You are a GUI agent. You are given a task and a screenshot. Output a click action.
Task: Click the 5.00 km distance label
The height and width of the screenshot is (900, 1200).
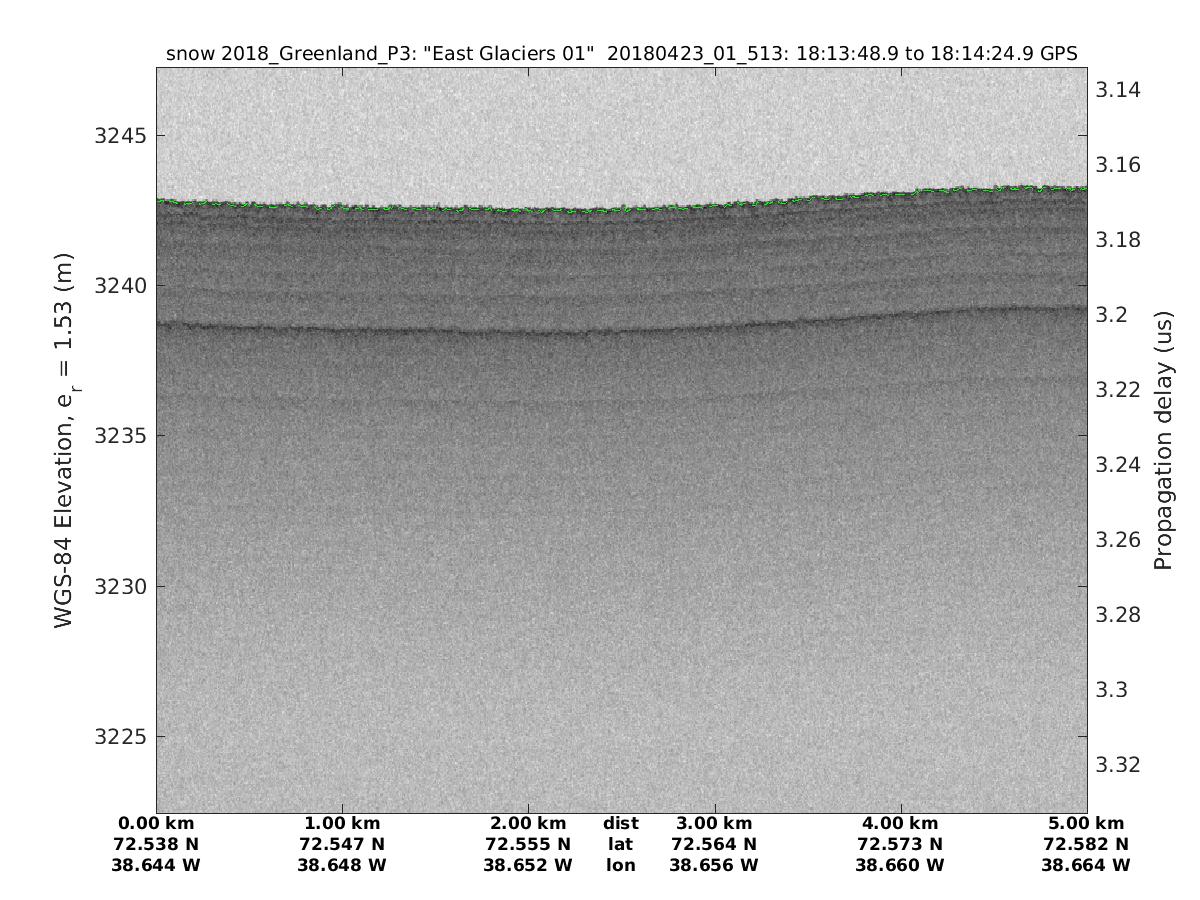(x=1086, y=823)
